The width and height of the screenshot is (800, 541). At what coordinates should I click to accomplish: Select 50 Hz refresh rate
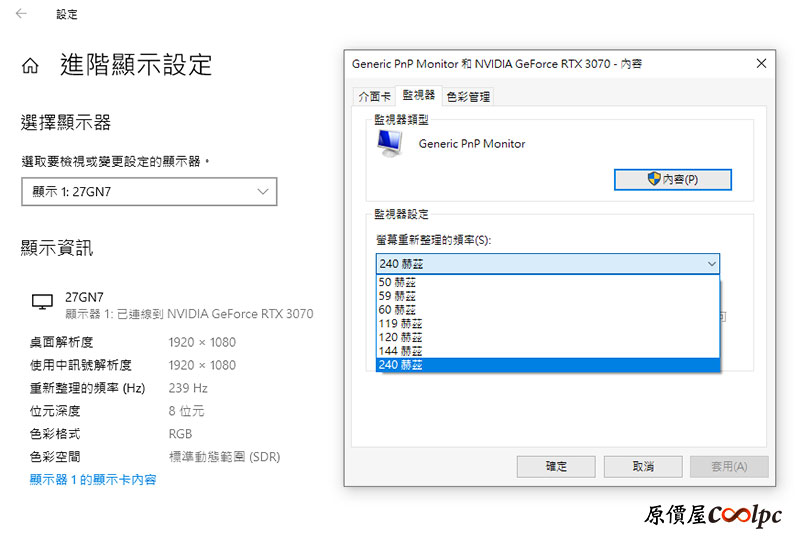click(x=547, y=282)
